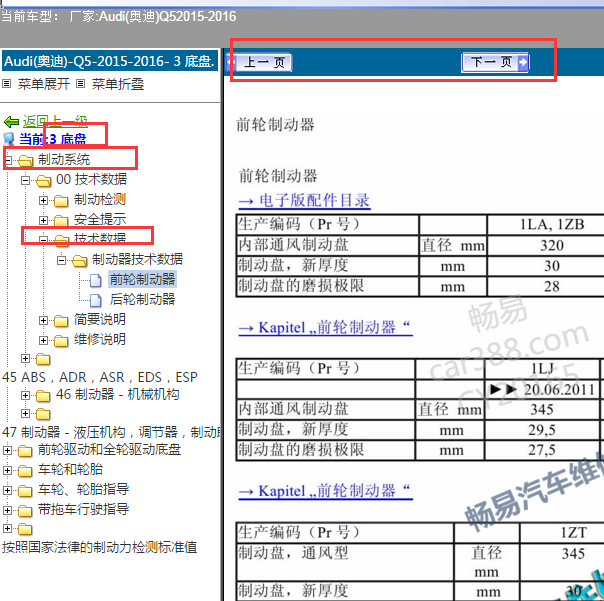This screenshot has width=604, height=601.
Task: Click the 00 技术数据 folder icon
Action: (x=44, y=180)
